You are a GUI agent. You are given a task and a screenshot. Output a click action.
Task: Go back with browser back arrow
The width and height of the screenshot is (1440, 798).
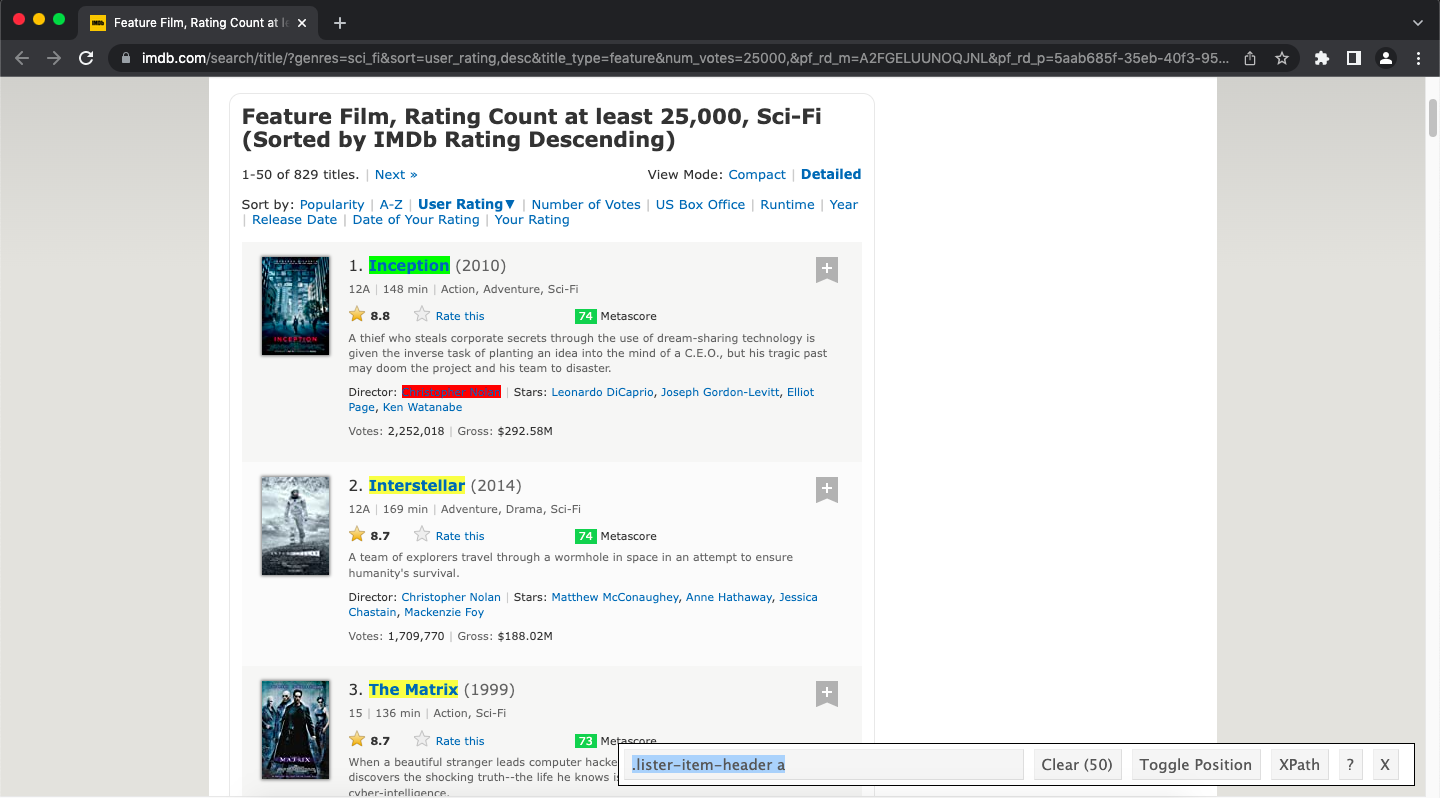[x=22, y=58]
